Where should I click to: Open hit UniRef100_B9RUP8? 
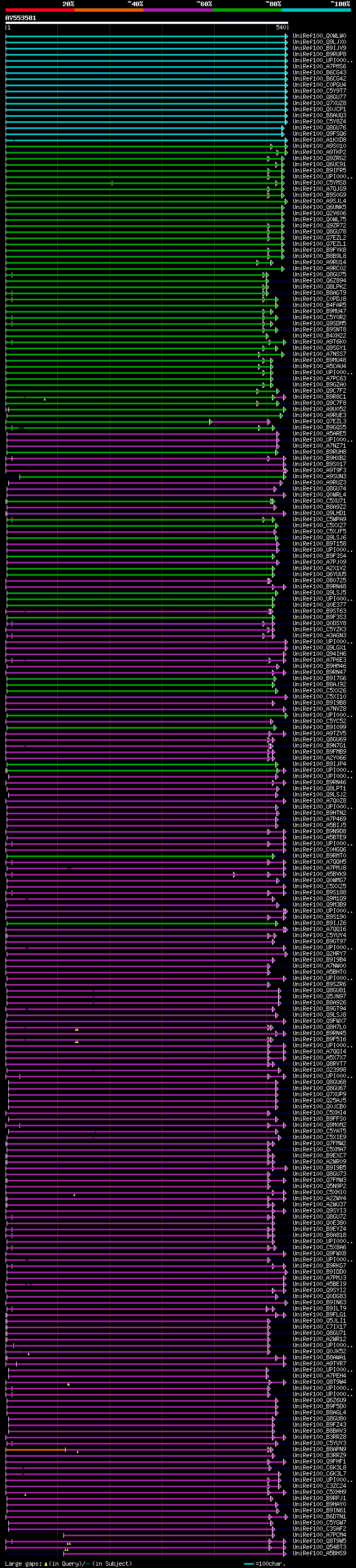319,54
